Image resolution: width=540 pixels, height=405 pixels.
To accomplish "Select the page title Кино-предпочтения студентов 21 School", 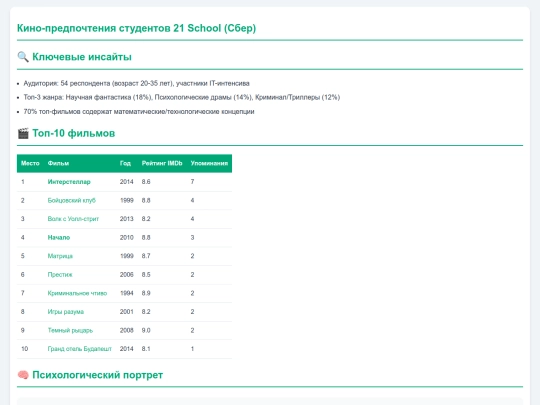I will 136,28.
